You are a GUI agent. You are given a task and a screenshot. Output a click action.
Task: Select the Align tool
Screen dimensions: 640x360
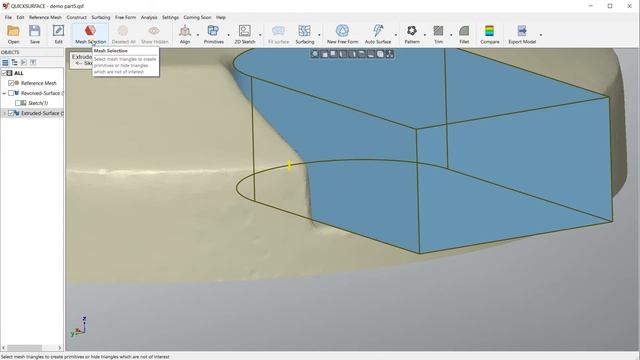(185, 34)
